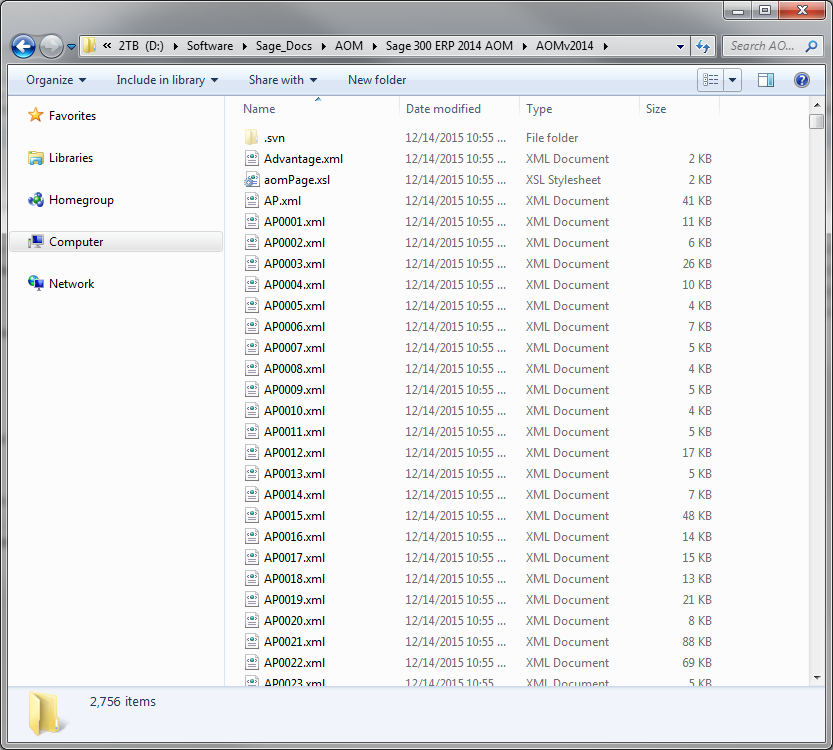Open the previous locations dropdown in address bar
This screenshot has height=750, width=833.
(x=680, y=46)
